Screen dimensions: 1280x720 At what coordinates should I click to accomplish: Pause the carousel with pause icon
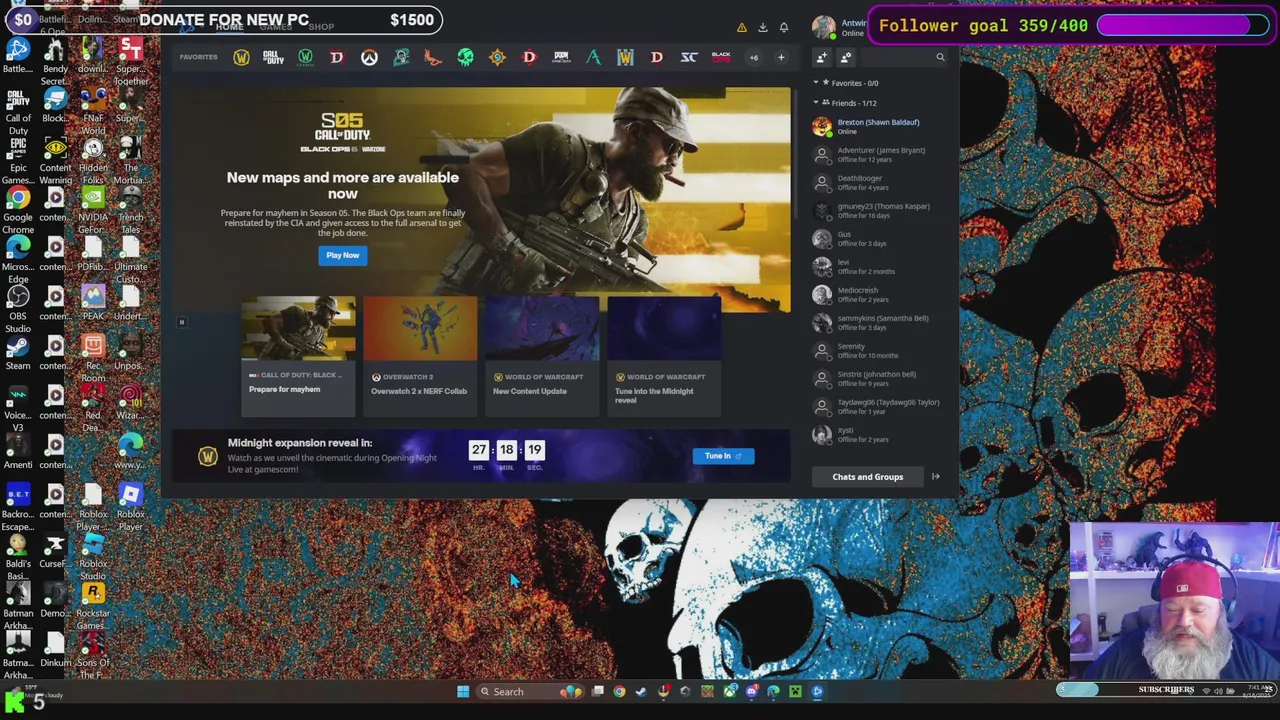182,322
